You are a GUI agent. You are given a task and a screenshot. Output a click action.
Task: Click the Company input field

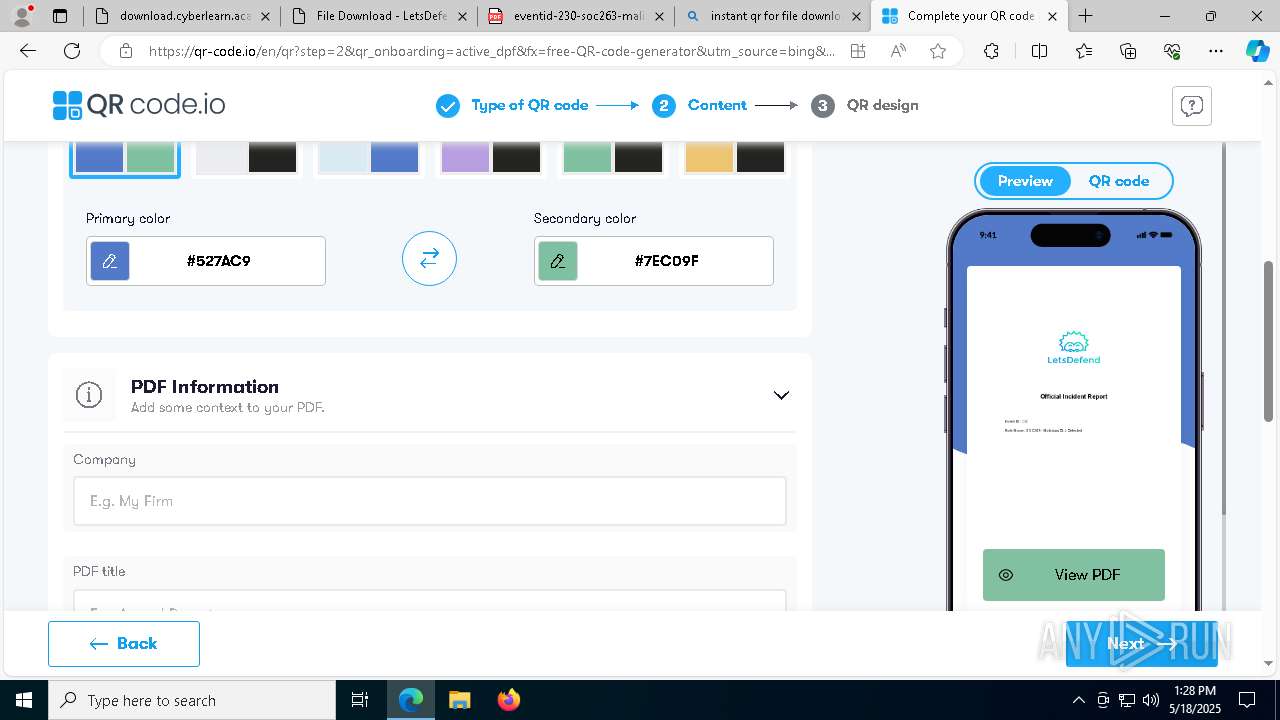tap(430, 501)
